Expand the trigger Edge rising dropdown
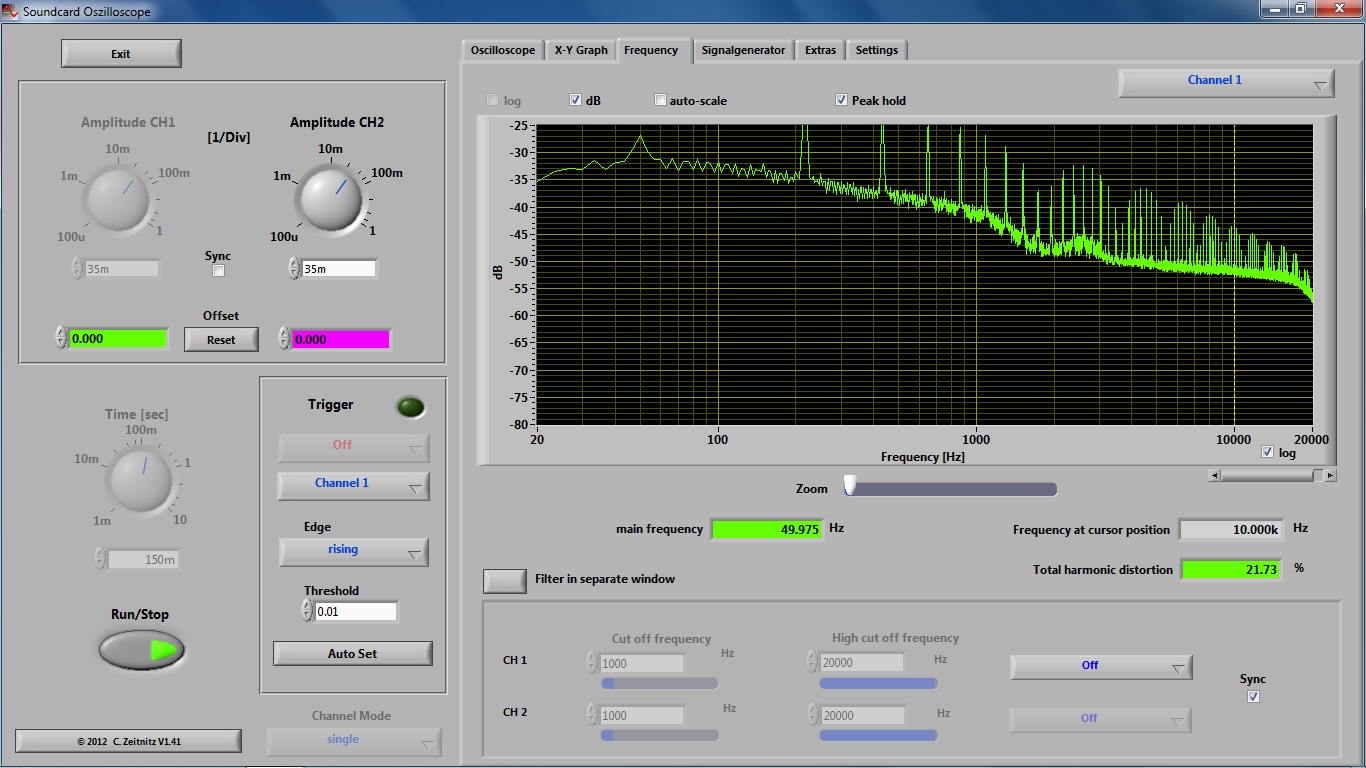This screenshot has height=768, width=1366. 354,551
